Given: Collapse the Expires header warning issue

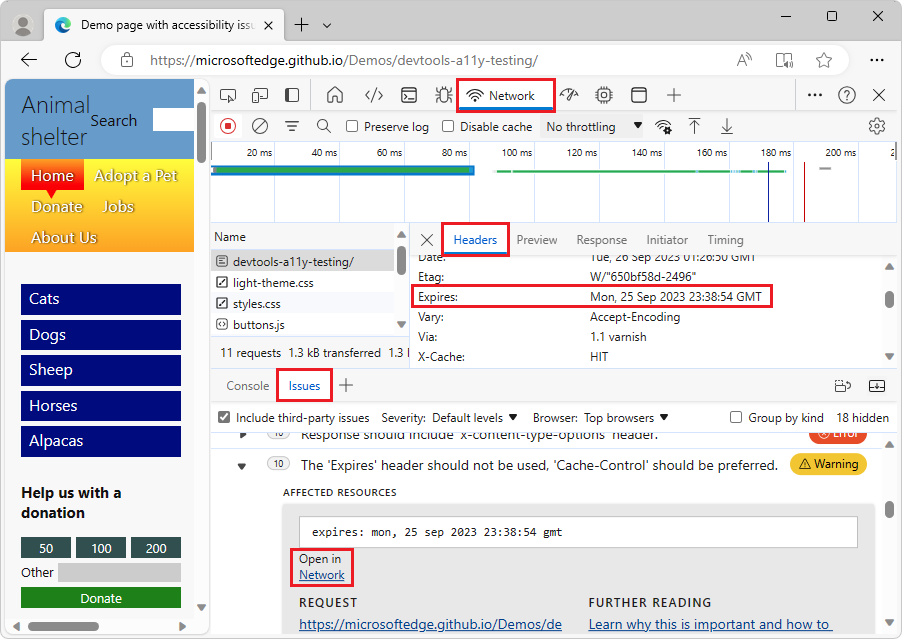Looking at the screenshot, I should point(240,465).
